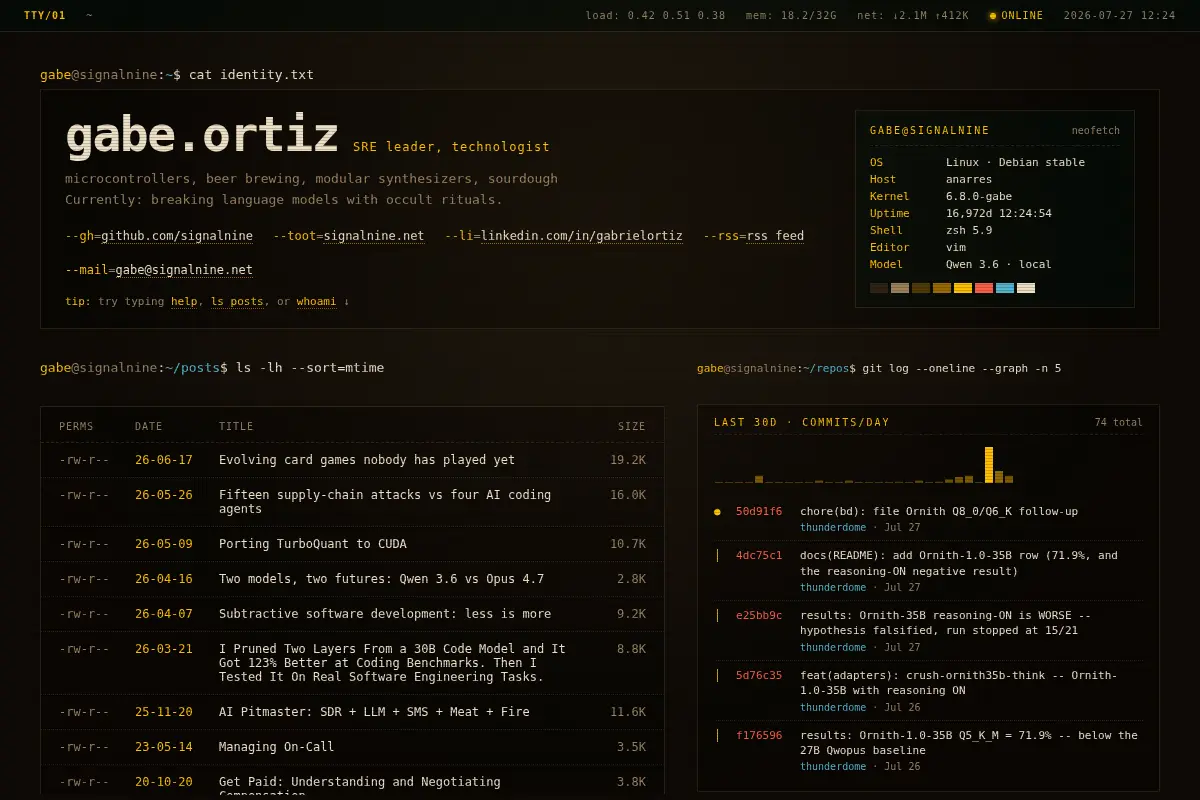Open commit 'docs(README): add Ornith-1.0-35B row'
This screenshot has height=800, width=1200.
click(959, 563)
